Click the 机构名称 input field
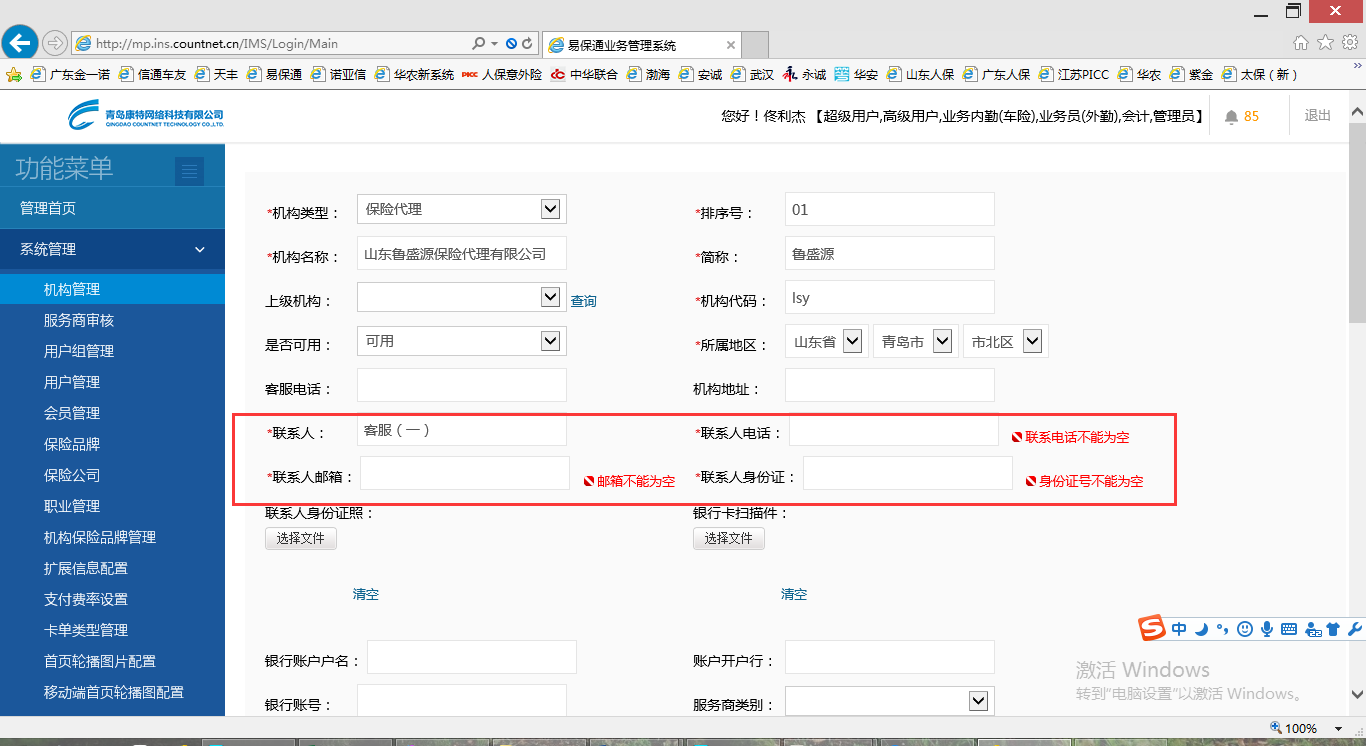Image resolution: width=1366 pixels, height=746 pixels. pyautogui.click(x=462, y=253)
